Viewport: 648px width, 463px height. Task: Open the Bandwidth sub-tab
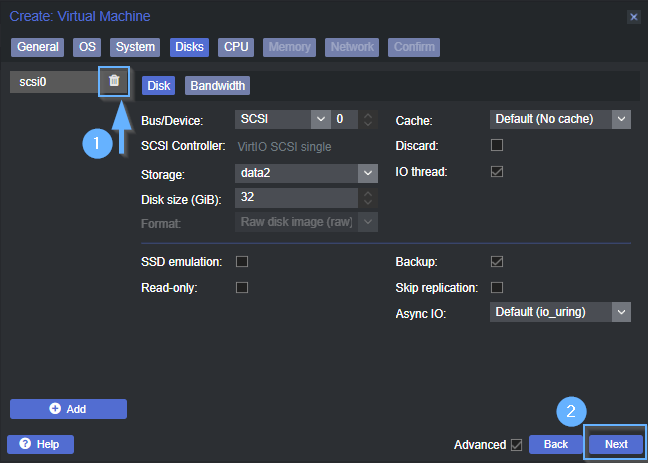(217, 86)
